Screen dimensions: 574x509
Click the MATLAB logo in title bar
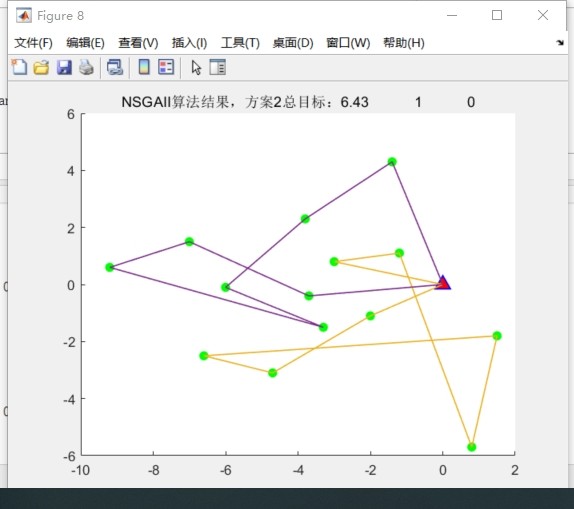(x=24, y=16)
